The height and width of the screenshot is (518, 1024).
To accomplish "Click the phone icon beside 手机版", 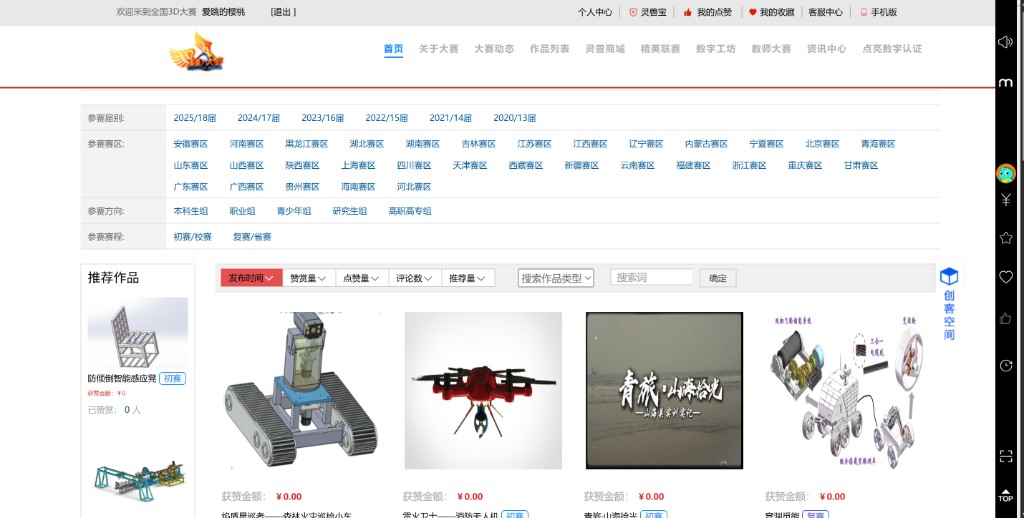I will (x=863, y=12).
